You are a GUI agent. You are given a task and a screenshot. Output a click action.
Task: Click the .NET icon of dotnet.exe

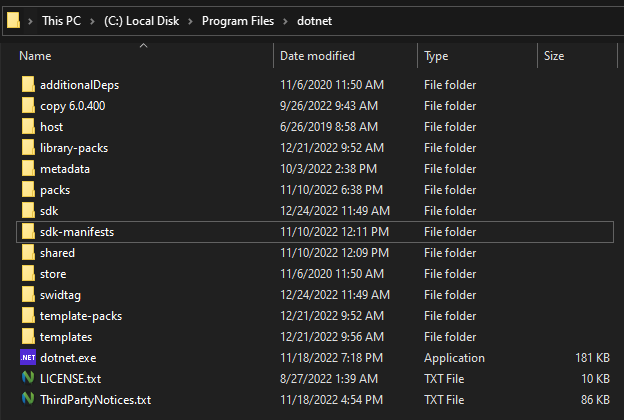[28, 357]
